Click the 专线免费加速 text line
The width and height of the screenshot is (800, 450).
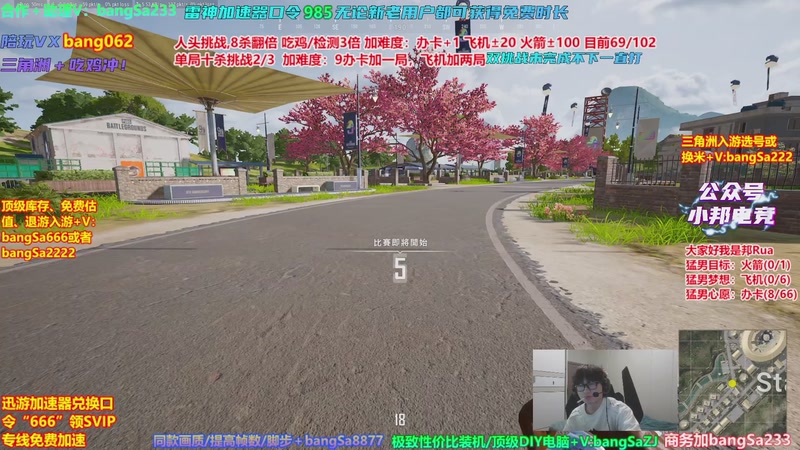[x=43, y=440]
